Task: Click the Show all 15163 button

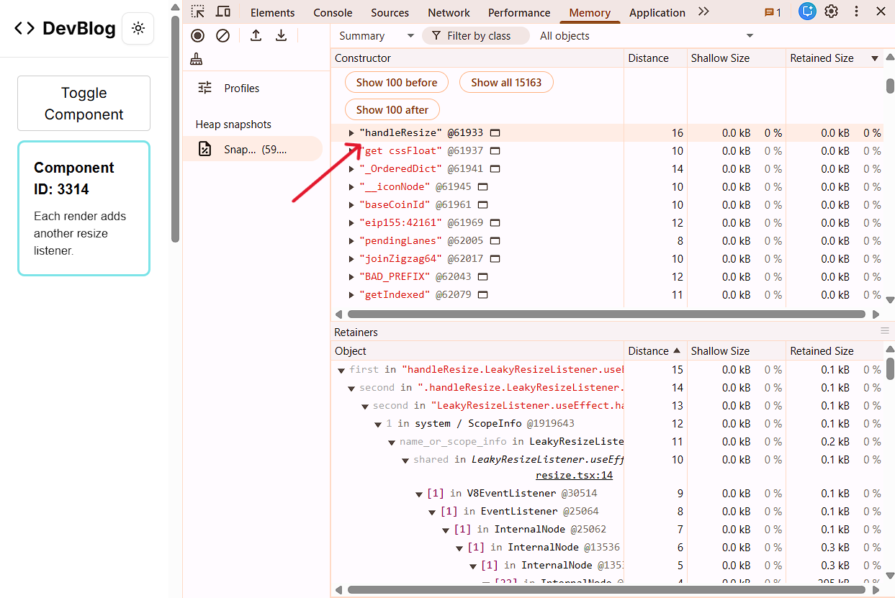Action: tap(506, 82)
